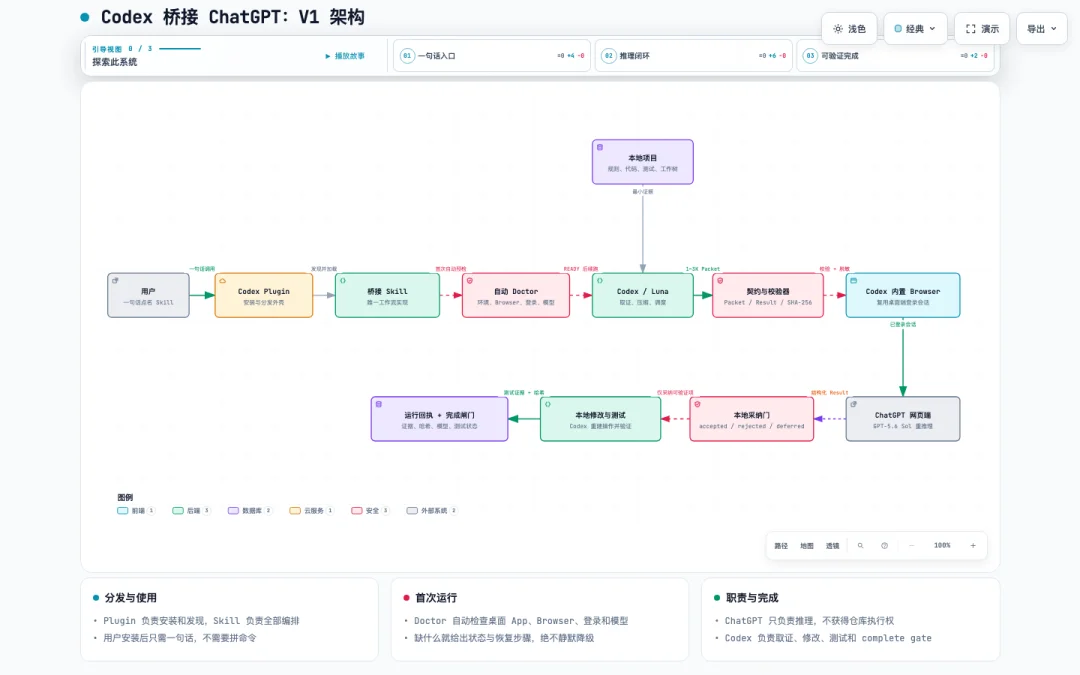1080x675 pixels.
Task: Click the help question mark icon
Action: 884,546
